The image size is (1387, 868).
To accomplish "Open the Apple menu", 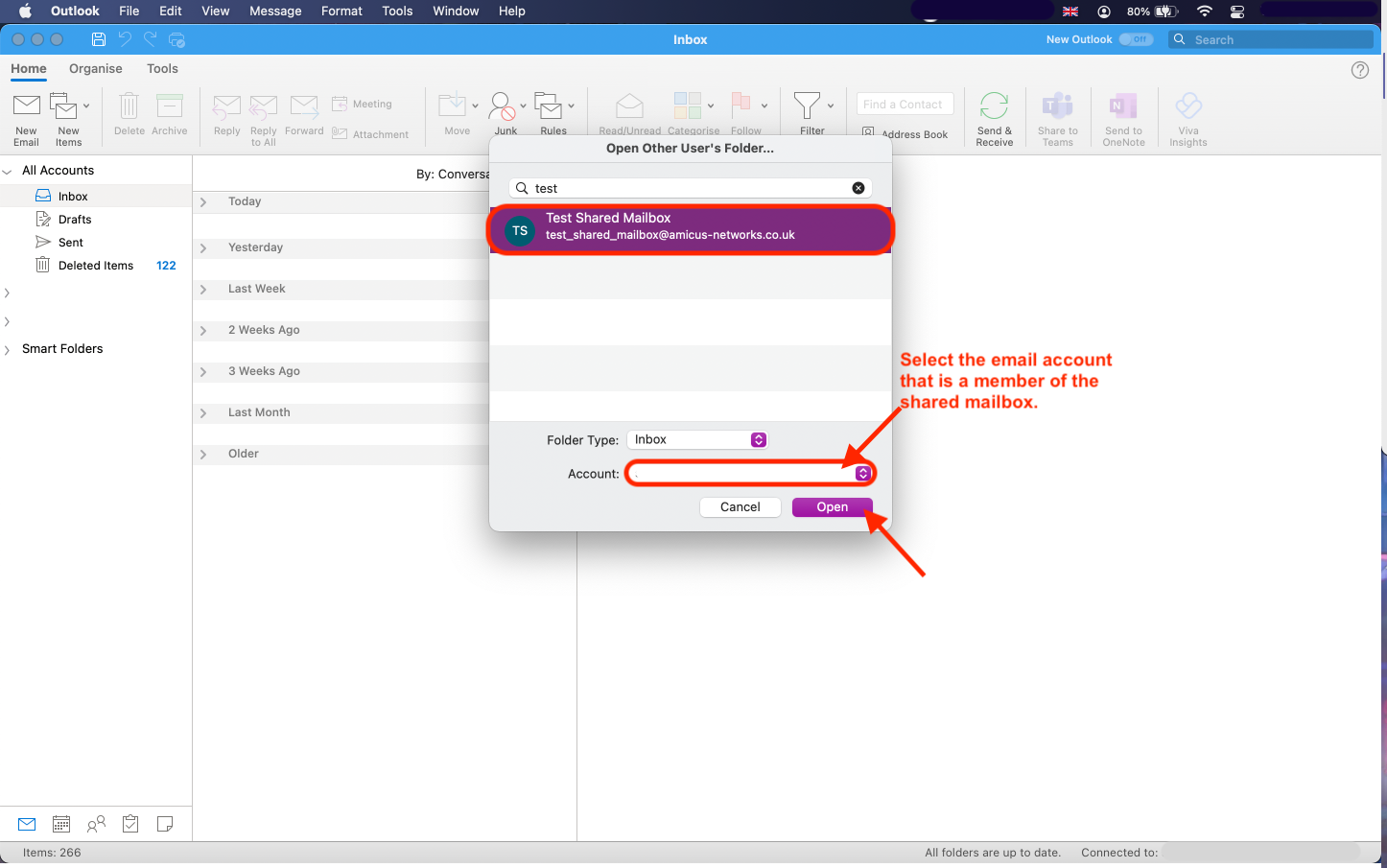I will 26,11.
